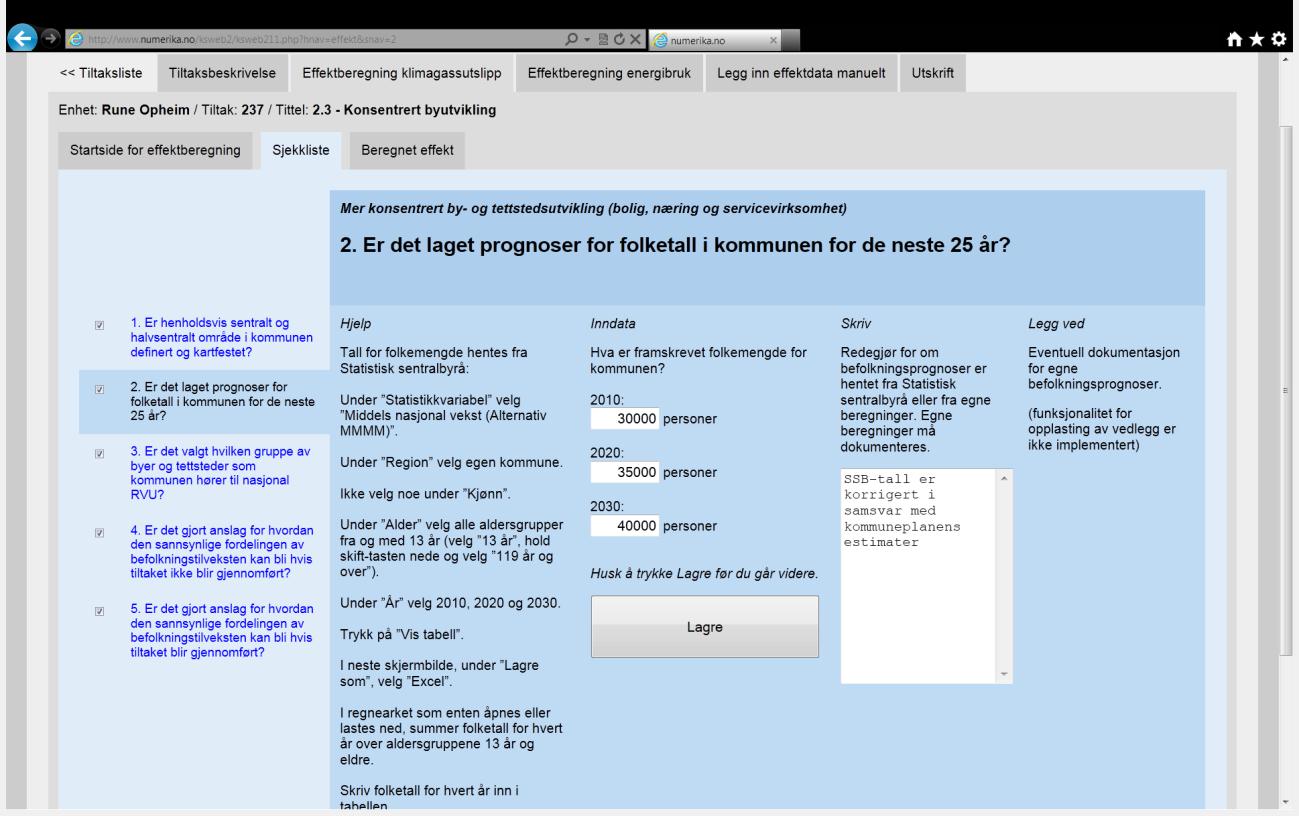Go back with the browser back arrow
This screenshot has width=1299, height=816.
tap(20, 38)
